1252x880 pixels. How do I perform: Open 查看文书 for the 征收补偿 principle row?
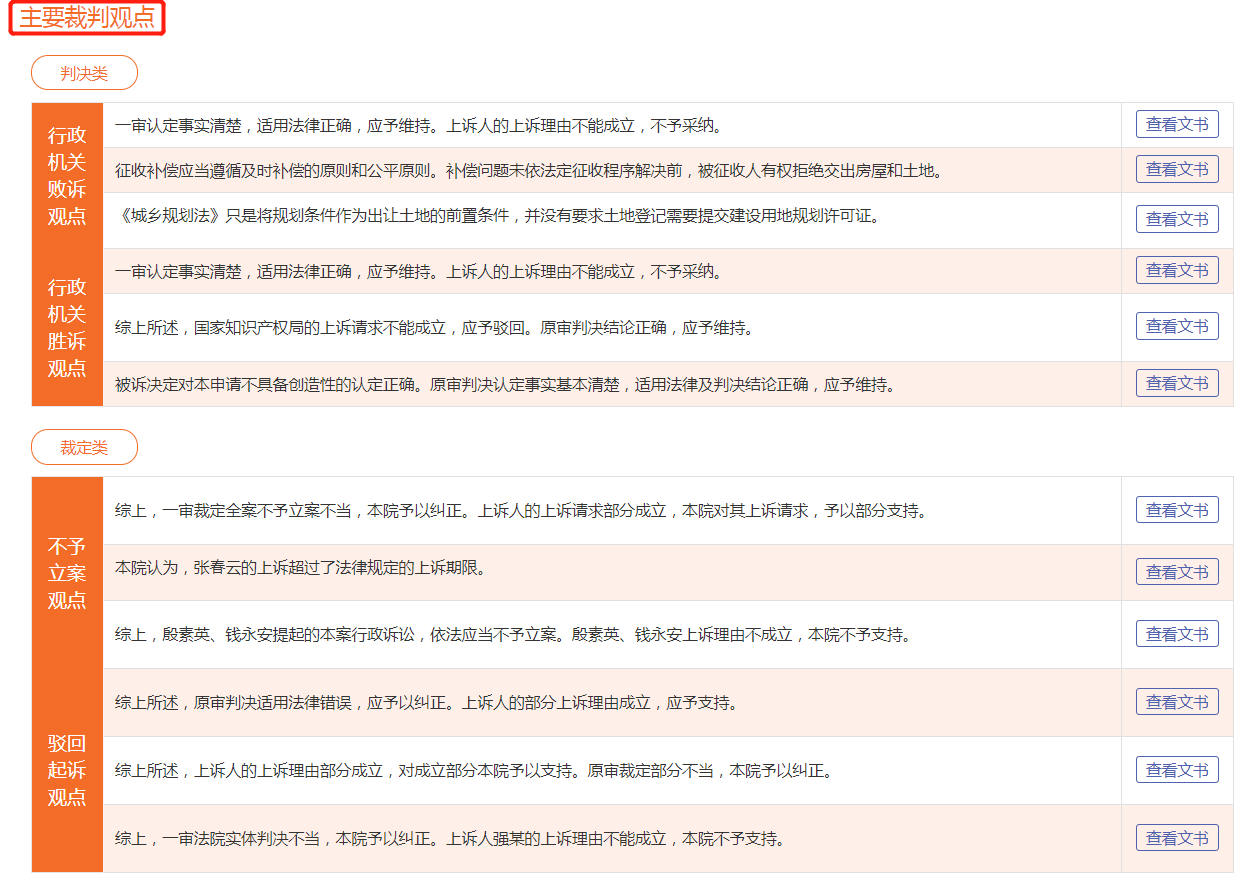pyautogui.click(x=1177, y=170)
